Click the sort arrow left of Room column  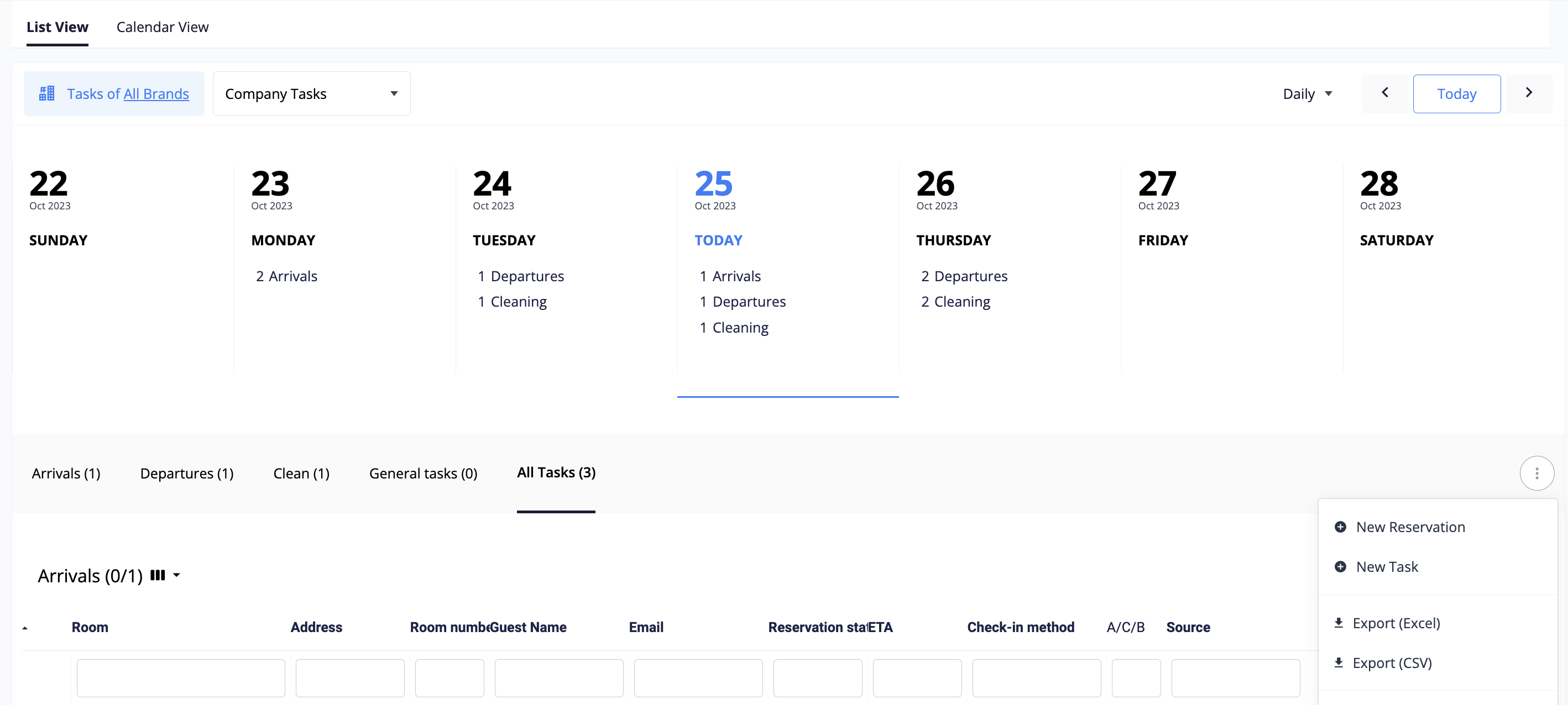(x=25, y=628)
